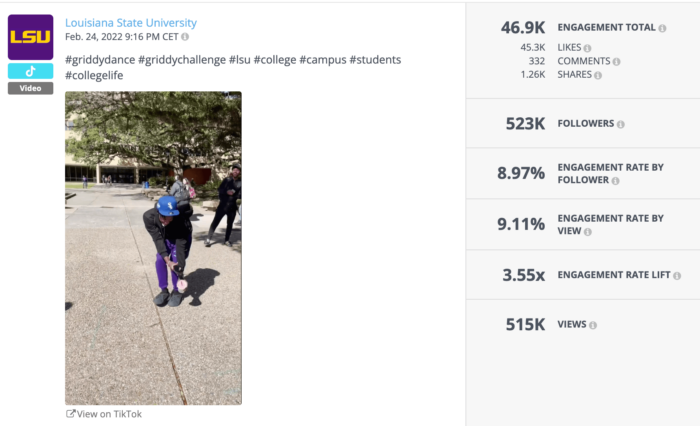The image size is (700, 426).
Task: Click the 46.9K engagement total value
Action: 523,28
